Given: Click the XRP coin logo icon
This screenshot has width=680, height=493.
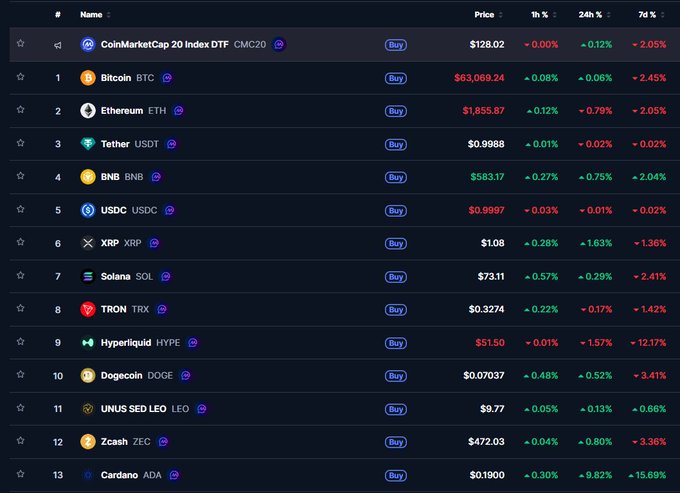Looking at the screenshot, I should click(x=88, y=243).
